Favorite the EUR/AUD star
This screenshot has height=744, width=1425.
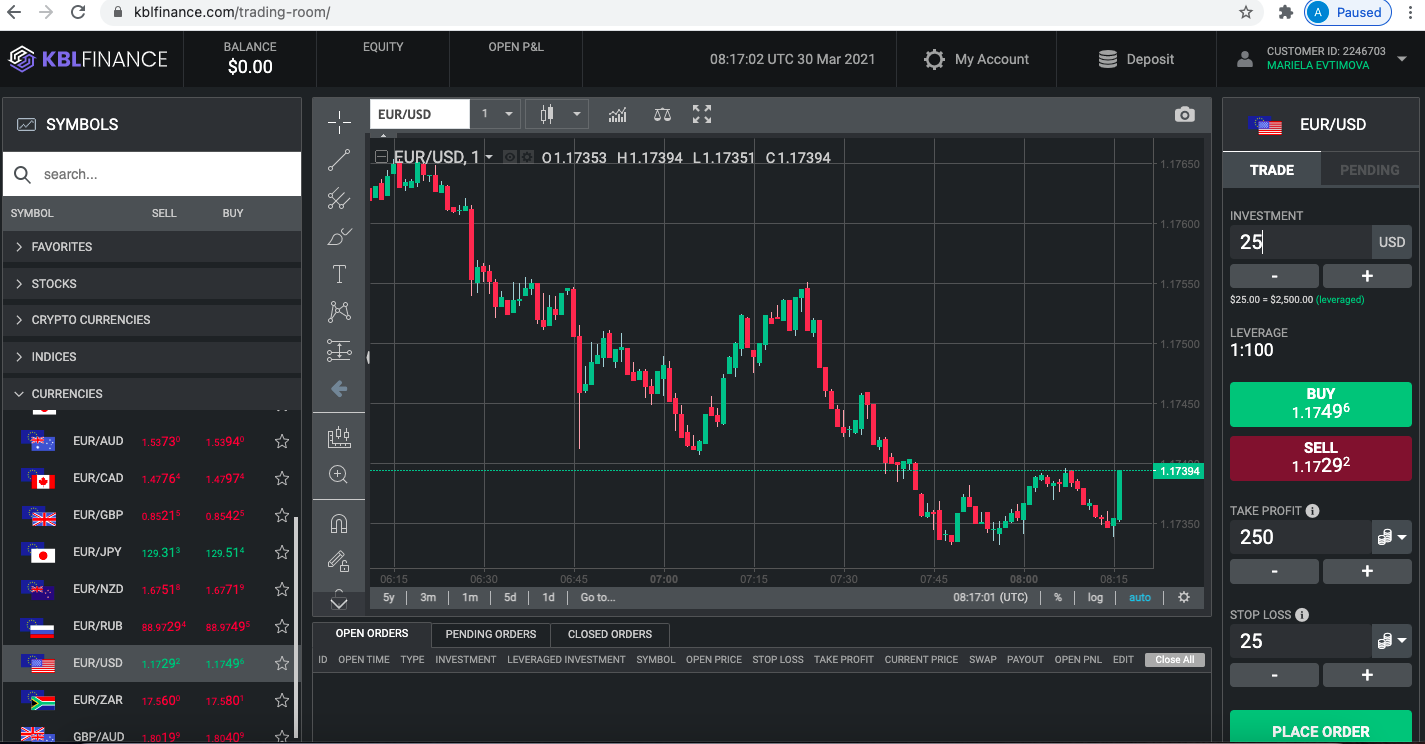tap(282, 441)
